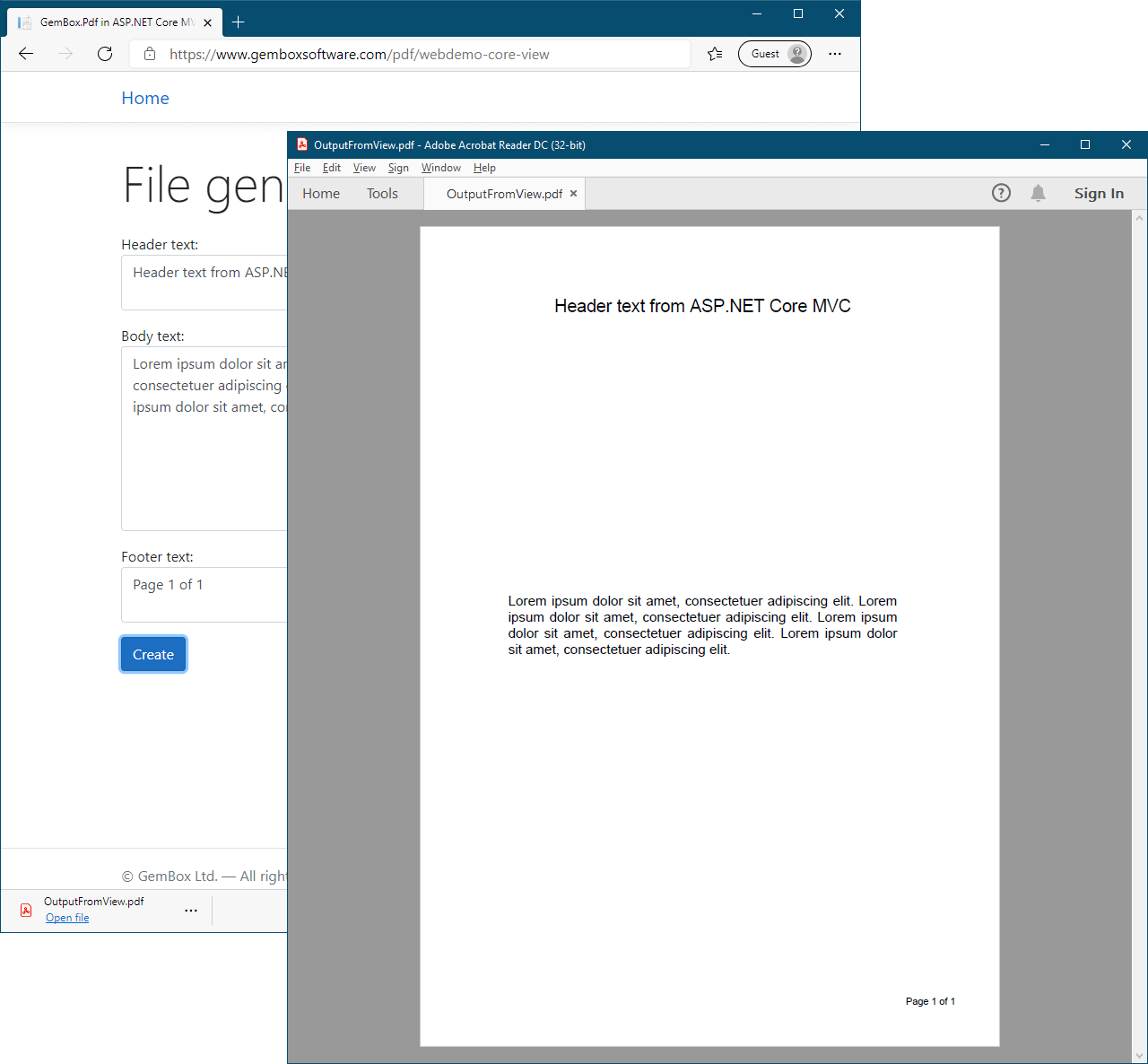Select the OutputFromView.pdf document tab
This screenshot has width=1148, height=1064.
coord(502,193)
